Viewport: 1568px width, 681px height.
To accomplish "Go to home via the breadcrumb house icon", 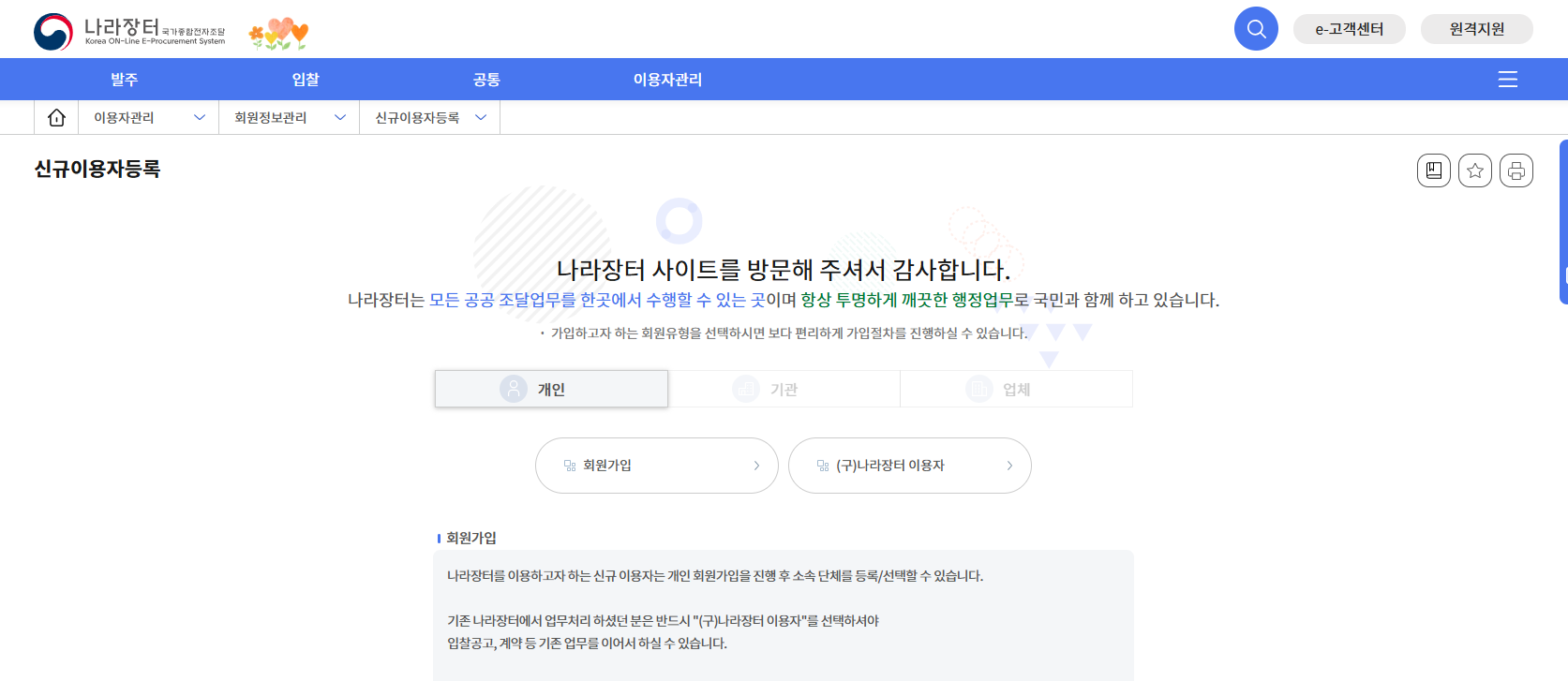I will pos(56,117).
